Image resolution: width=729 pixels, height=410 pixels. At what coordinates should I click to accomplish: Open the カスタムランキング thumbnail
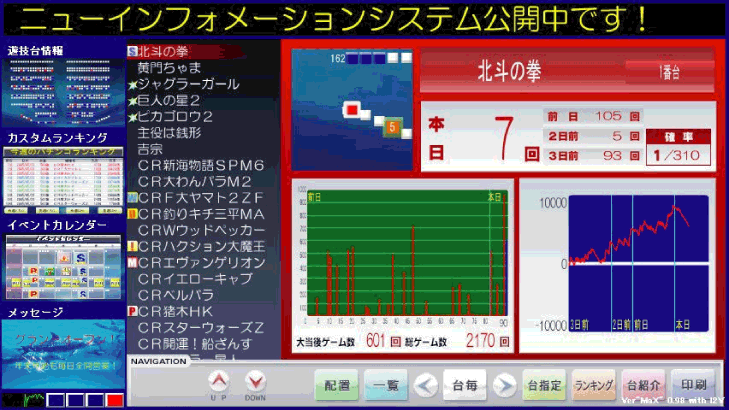coord(63,180)
